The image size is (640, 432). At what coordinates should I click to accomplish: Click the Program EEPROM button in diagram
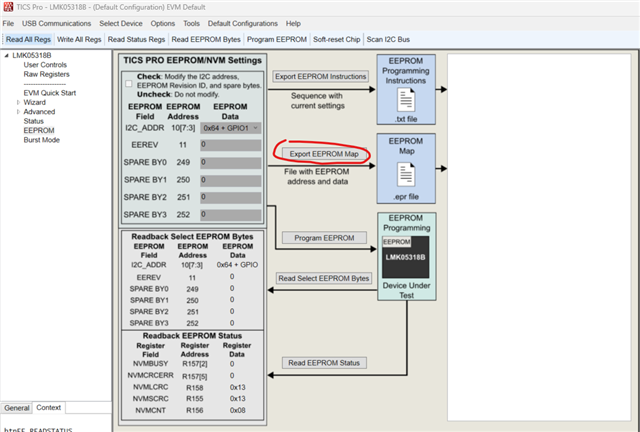(324, 238)
